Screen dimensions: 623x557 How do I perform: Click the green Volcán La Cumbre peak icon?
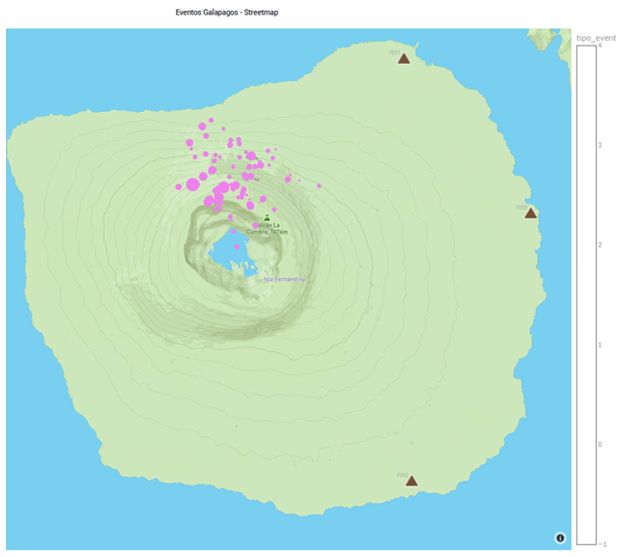pos(266,217)
